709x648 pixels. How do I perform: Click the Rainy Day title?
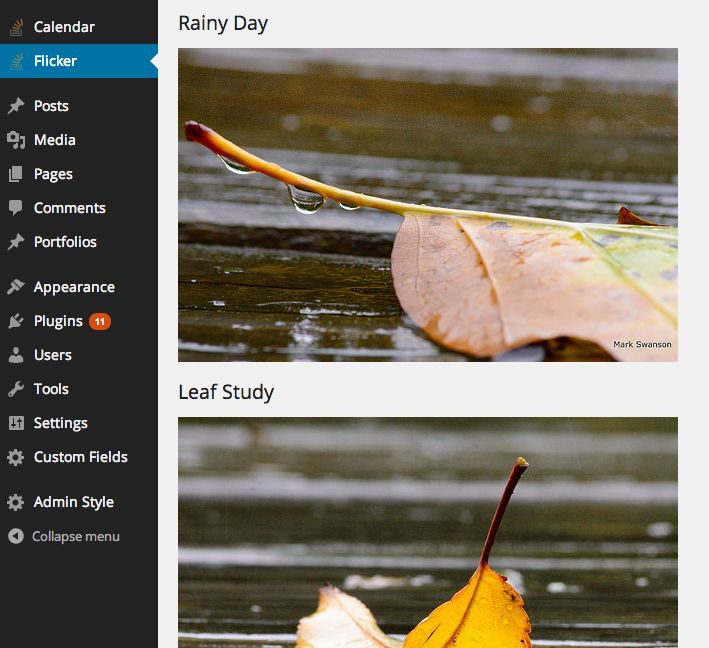223,24
